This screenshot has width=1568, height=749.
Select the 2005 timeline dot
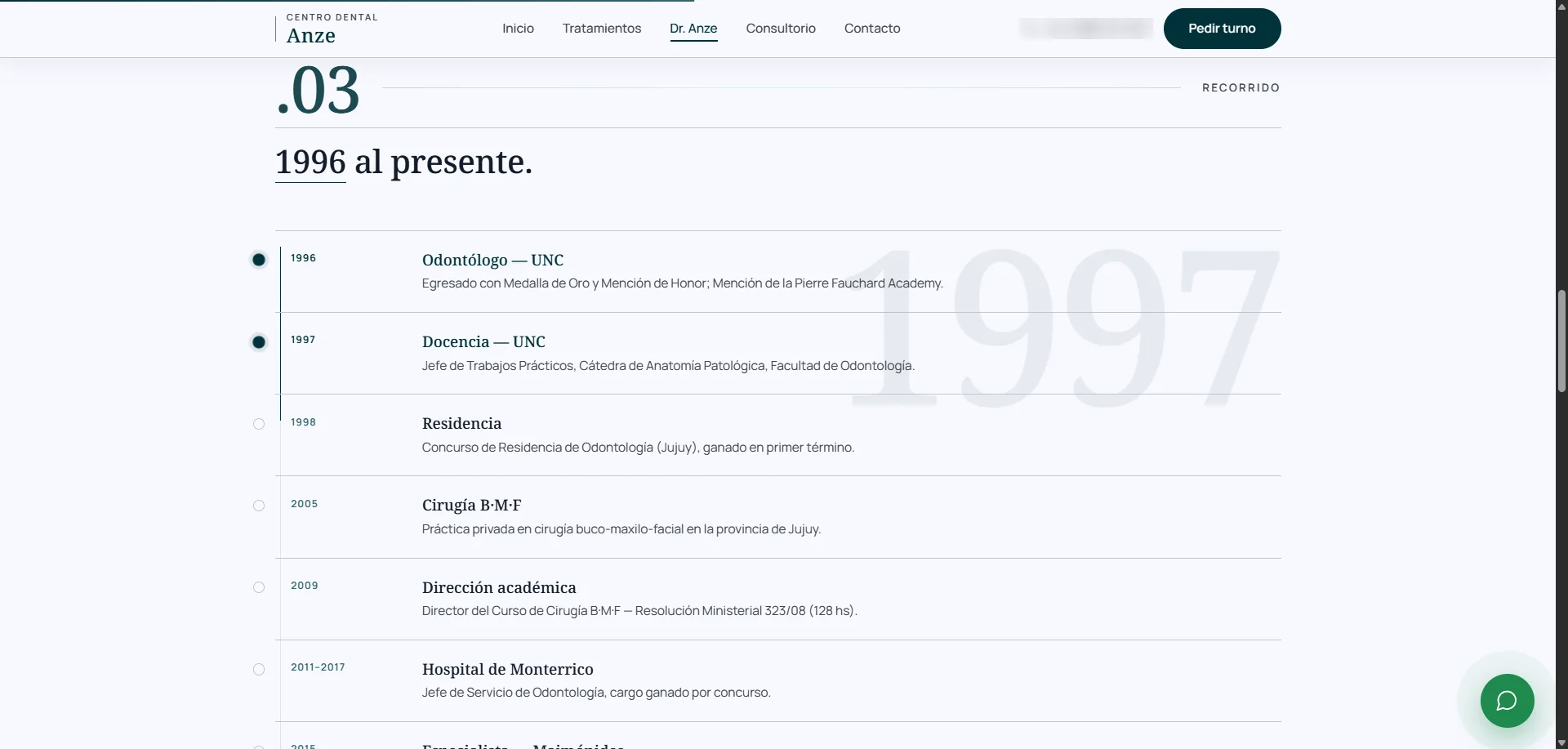(259, 506)
